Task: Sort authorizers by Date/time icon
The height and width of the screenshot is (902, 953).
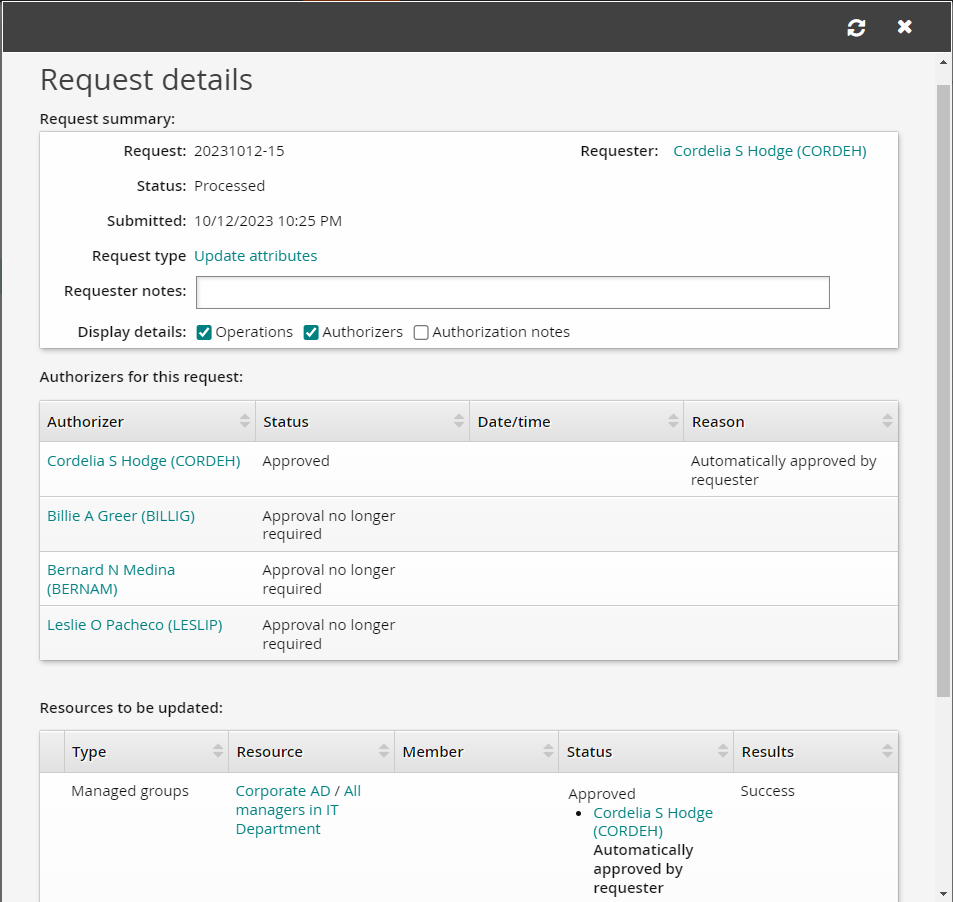Action: click(x=673, y=422)
